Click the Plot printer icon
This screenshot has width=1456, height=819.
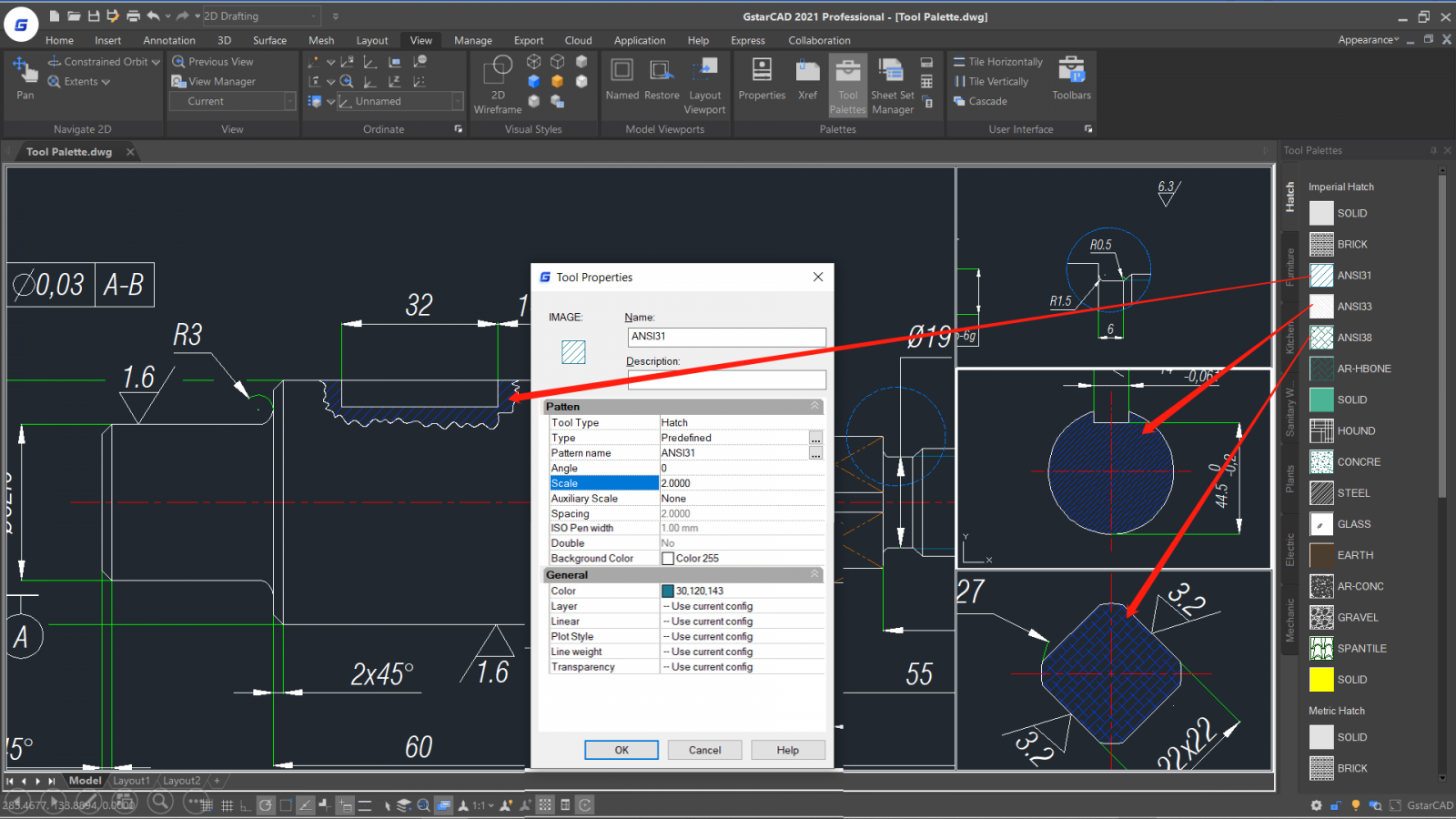pos(133,16)
